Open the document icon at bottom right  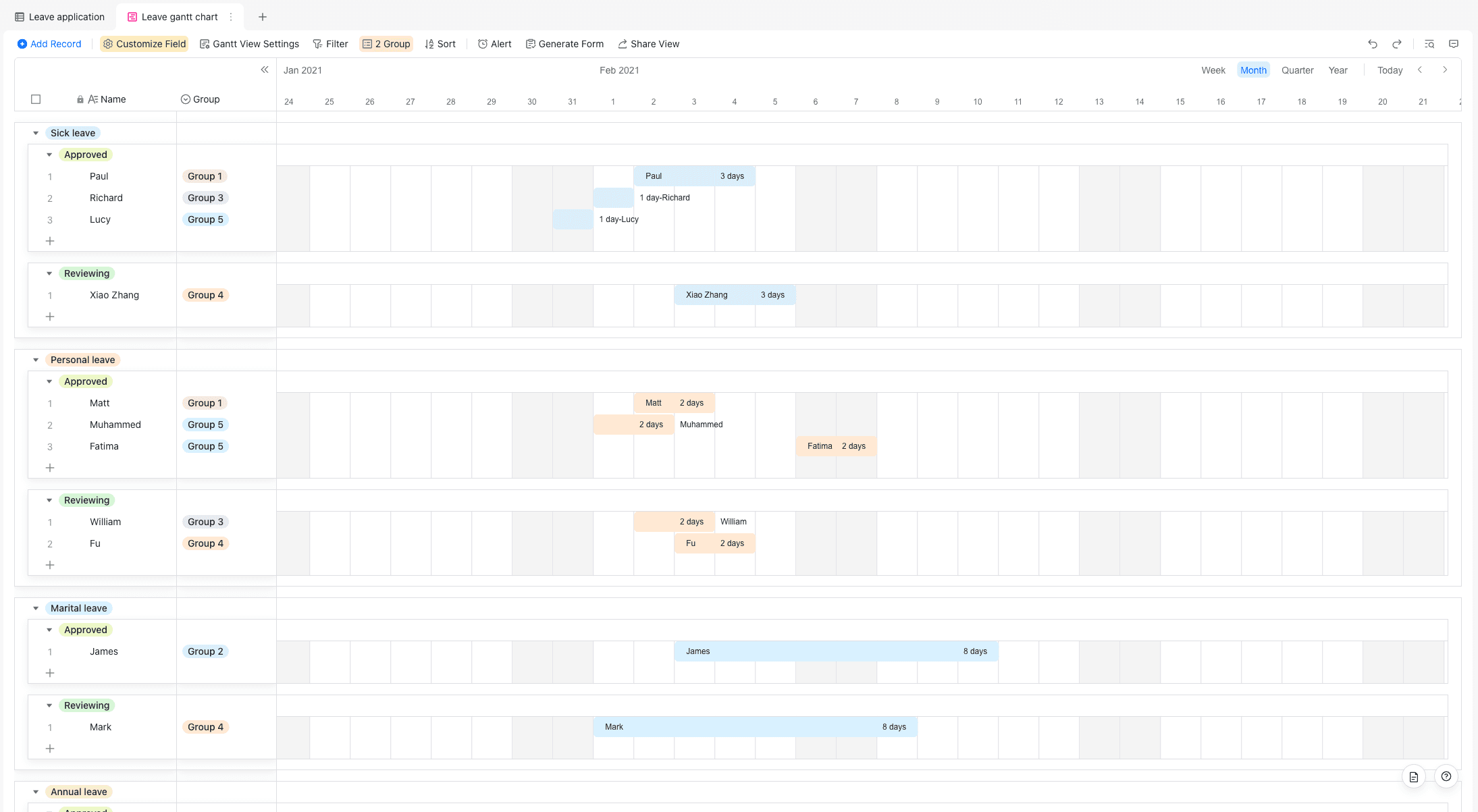coord(1414,776)
